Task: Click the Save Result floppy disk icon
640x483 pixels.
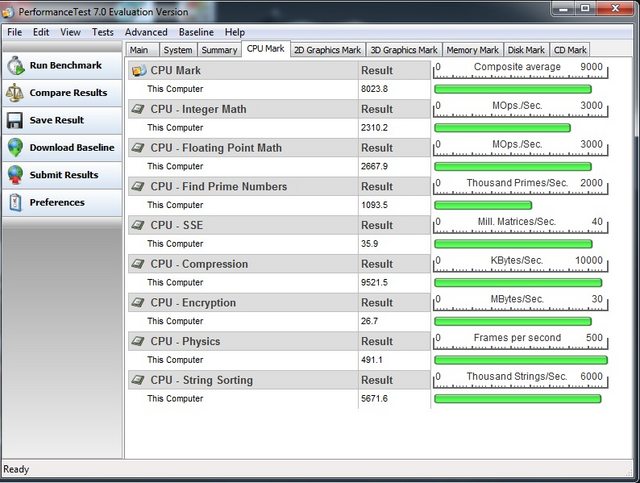Action: pyautogui.click(x=15, y=120)
